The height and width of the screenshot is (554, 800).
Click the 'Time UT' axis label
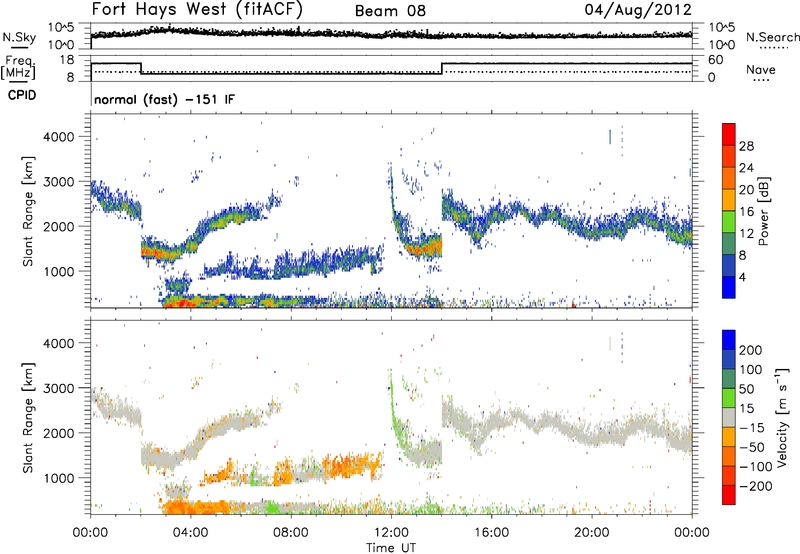point(391,548)
